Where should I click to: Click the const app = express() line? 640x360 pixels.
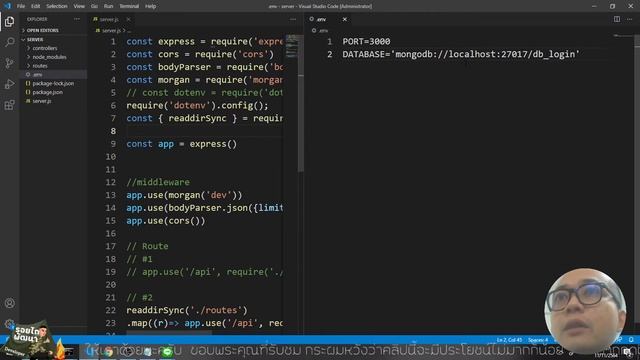tap(181, 144)
